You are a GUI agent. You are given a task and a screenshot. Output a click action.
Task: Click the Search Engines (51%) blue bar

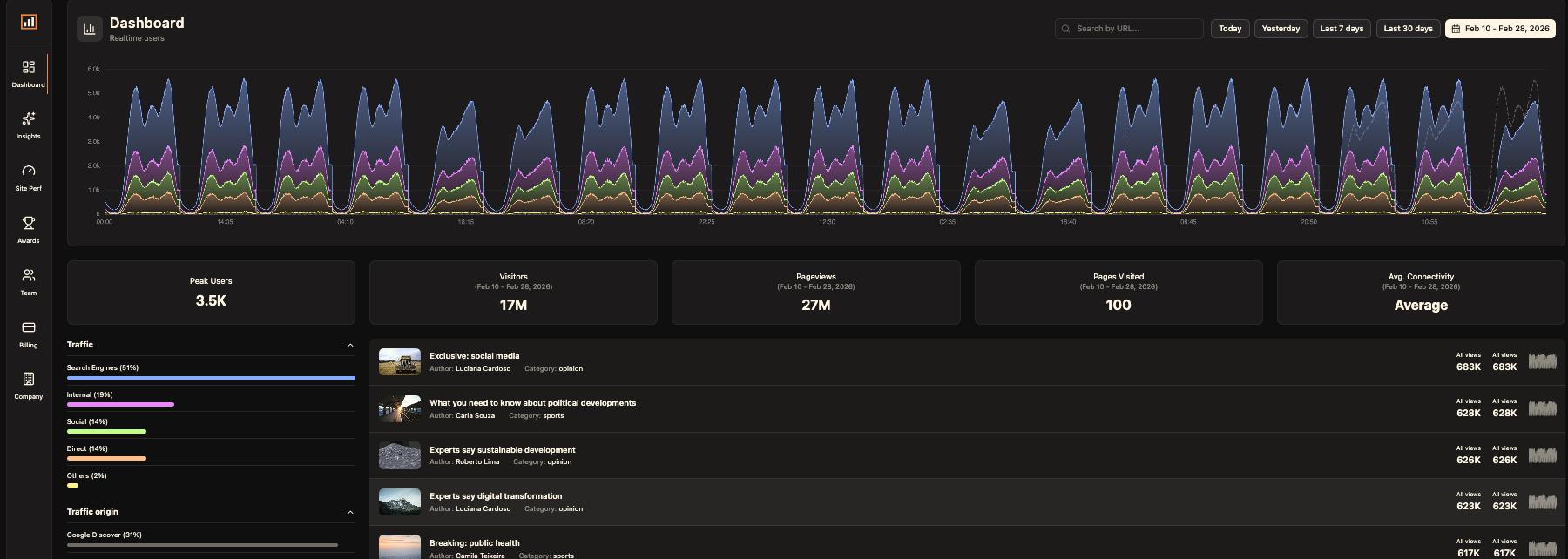211,378
